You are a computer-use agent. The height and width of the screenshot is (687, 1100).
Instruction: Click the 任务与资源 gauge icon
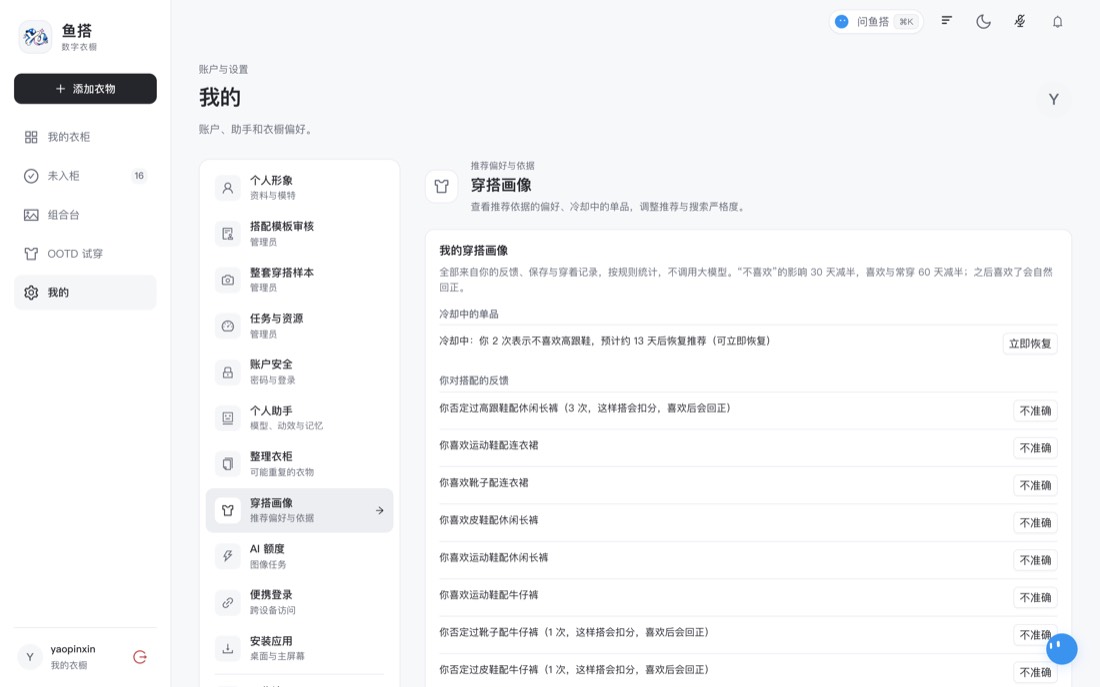point(227,326)
